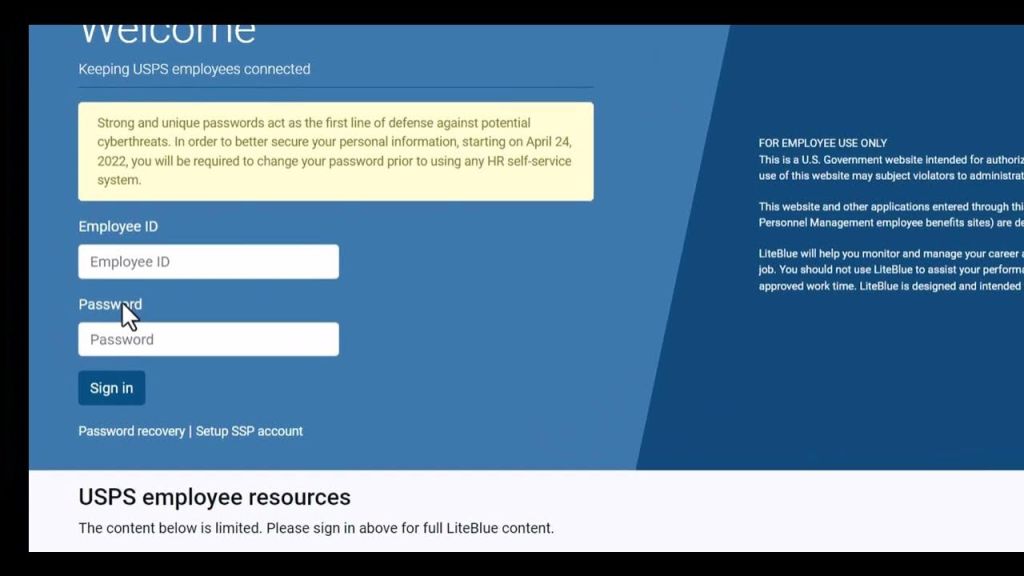Click the U.S. Government website warning line
This screenshot has width=1024, height=576.
coord(890,159)
